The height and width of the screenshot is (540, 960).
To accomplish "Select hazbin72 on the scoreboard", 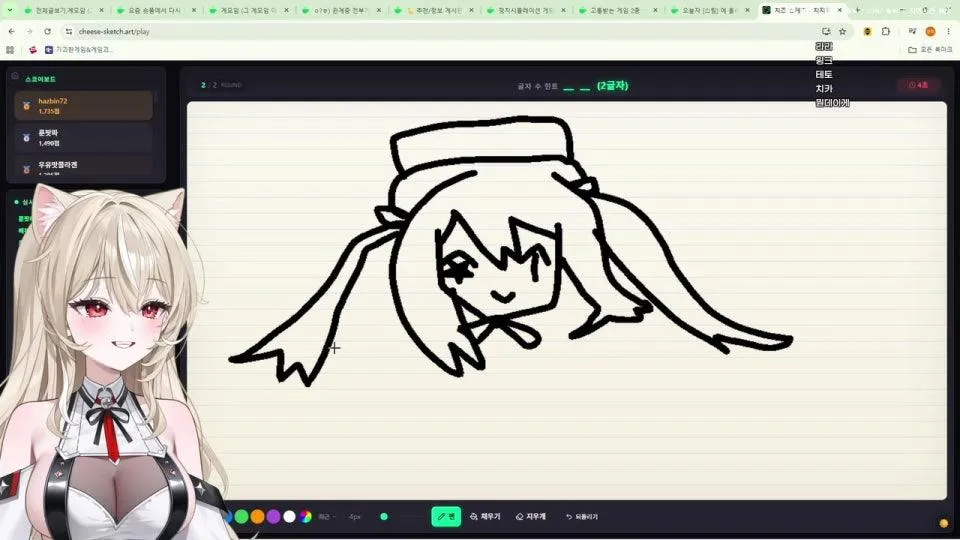I will (84, 106).
